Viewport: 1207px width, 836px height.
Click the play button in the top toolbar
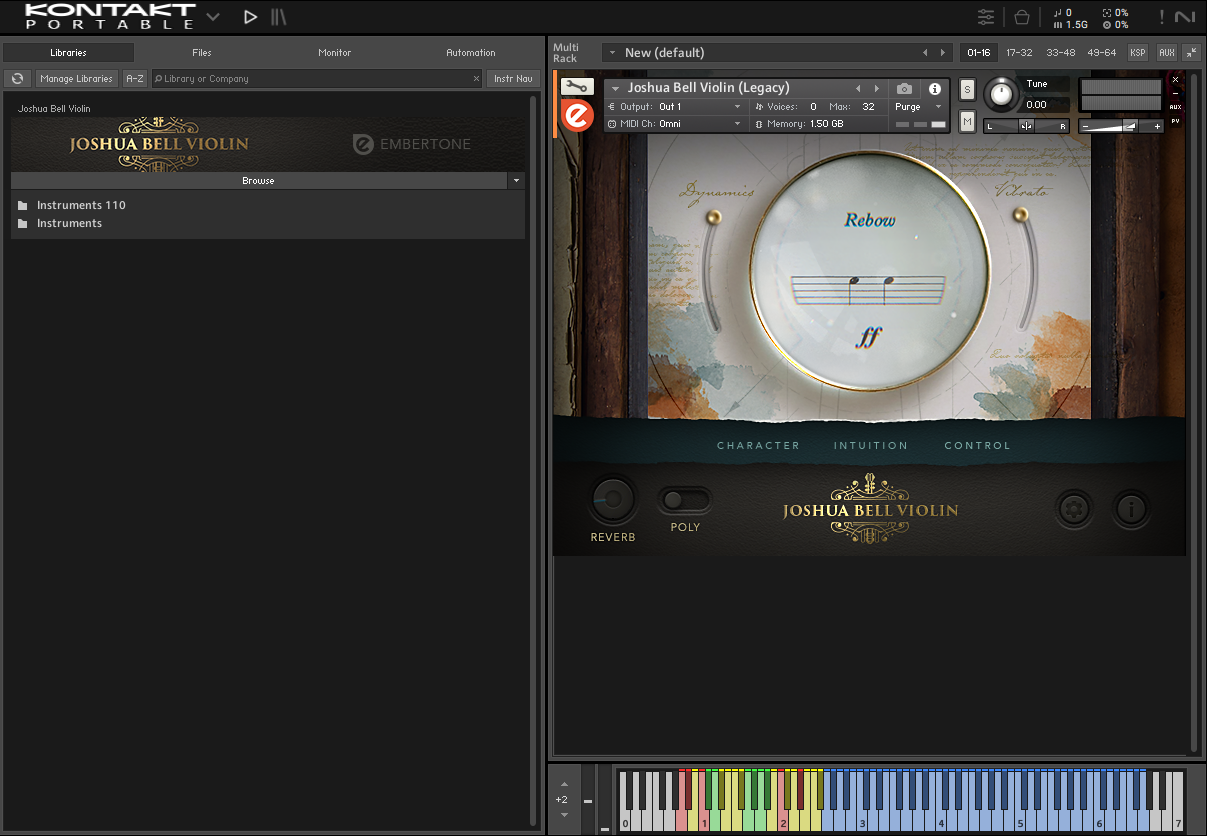coord(250,17)
